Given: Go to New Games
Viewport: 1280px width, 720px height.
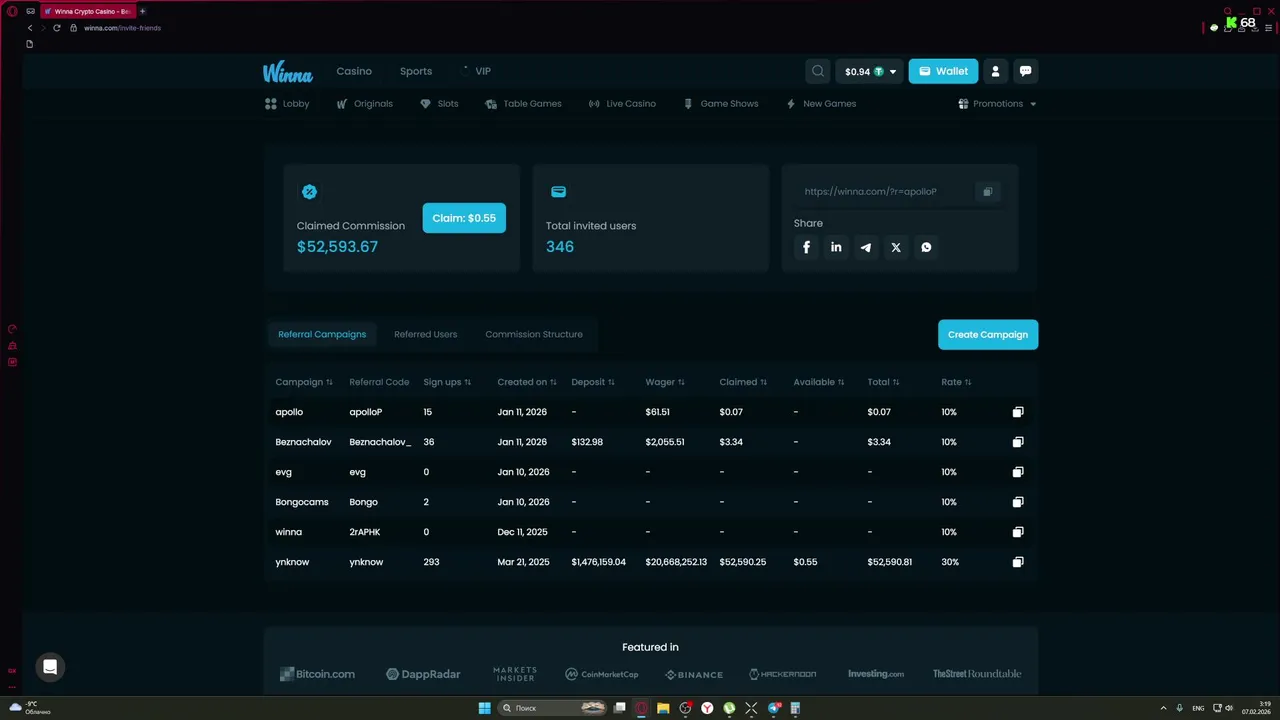Looking at the screenshot, I should pyautogui.click(x=821, y=104).
